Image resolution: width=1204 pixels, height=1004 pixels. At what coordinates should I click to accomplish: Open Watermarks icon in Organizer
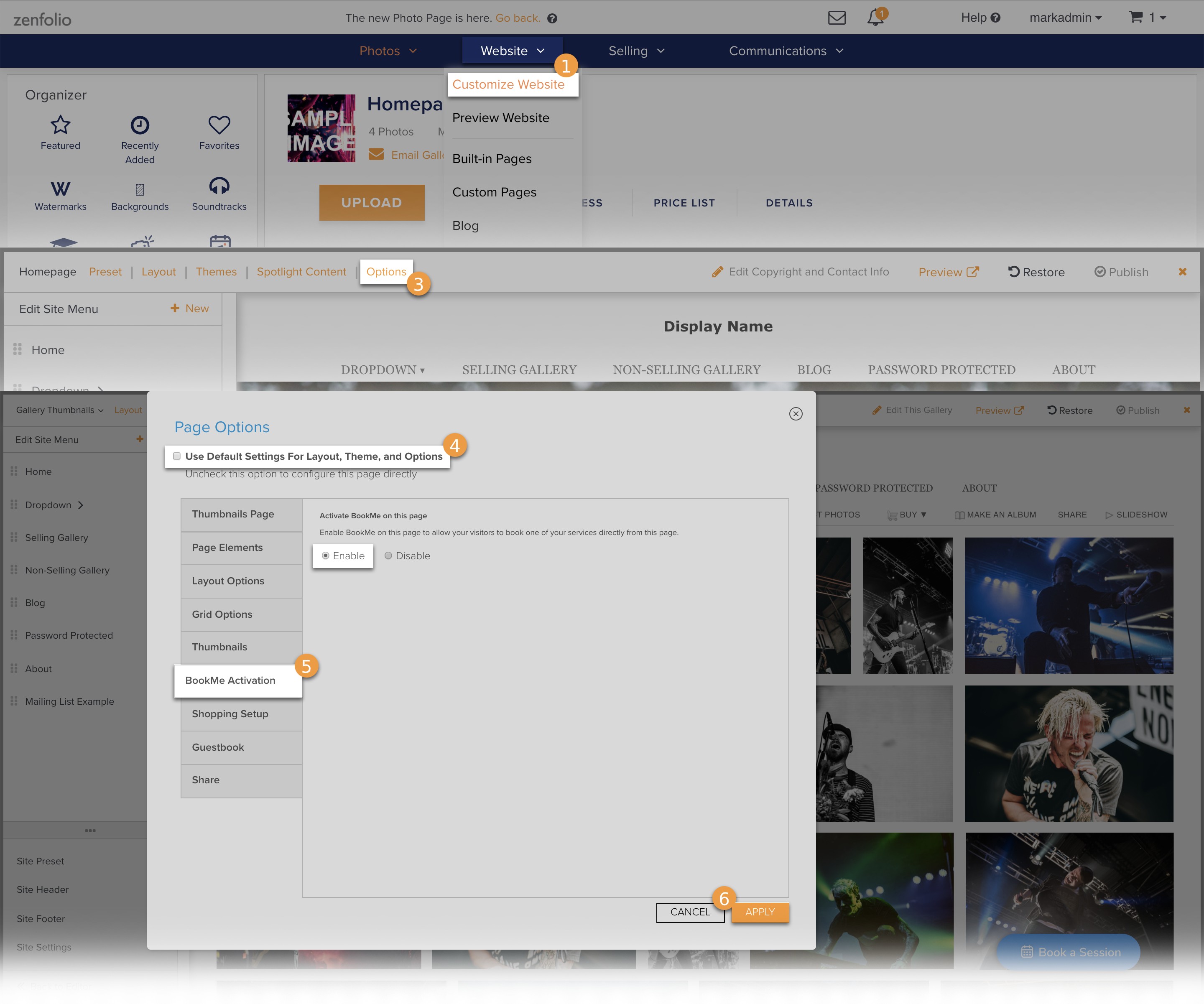(x=60, y=188)
